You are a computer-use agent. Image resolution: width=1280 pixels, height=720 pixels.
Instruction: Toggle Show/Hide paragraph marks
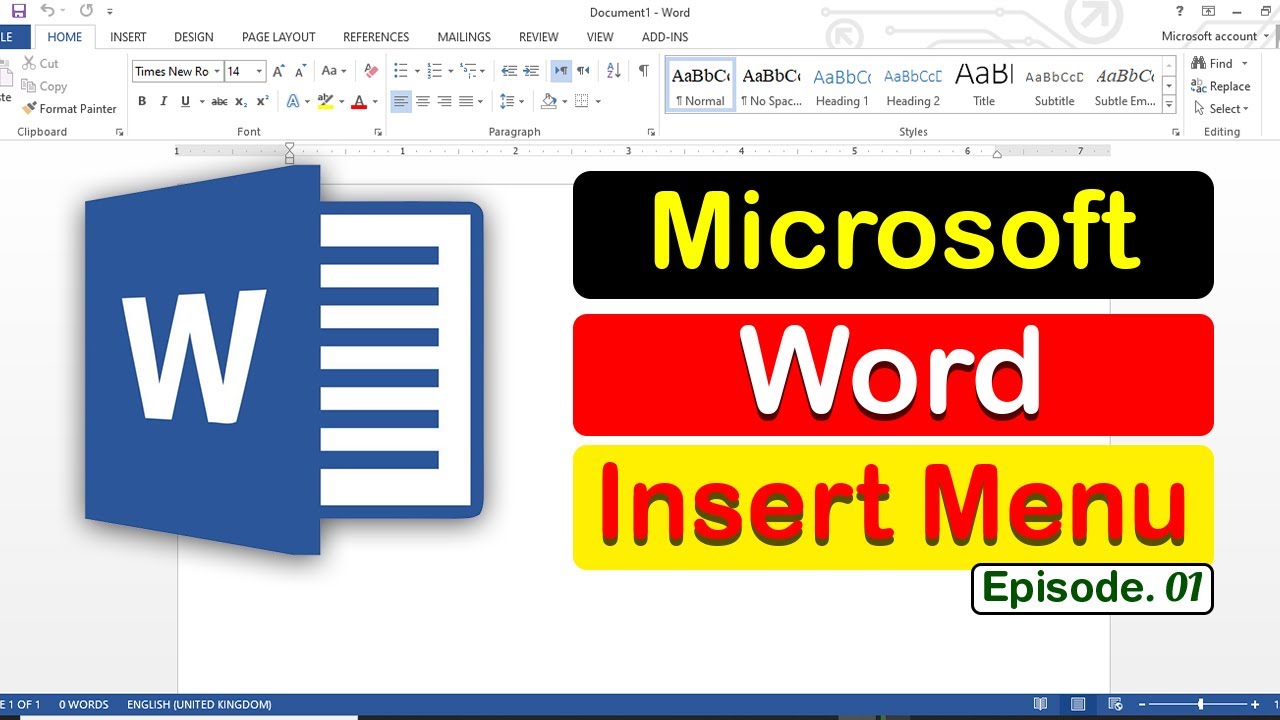644,71
